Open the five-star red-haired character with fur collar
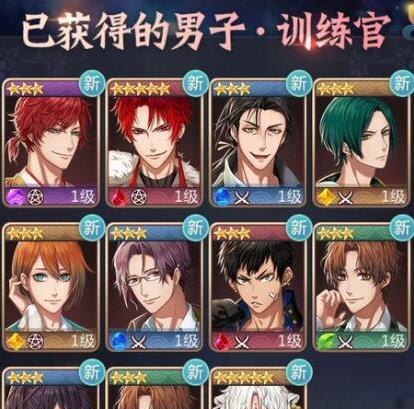This screenshot has height=409, width=414. (x=154, y=143)
